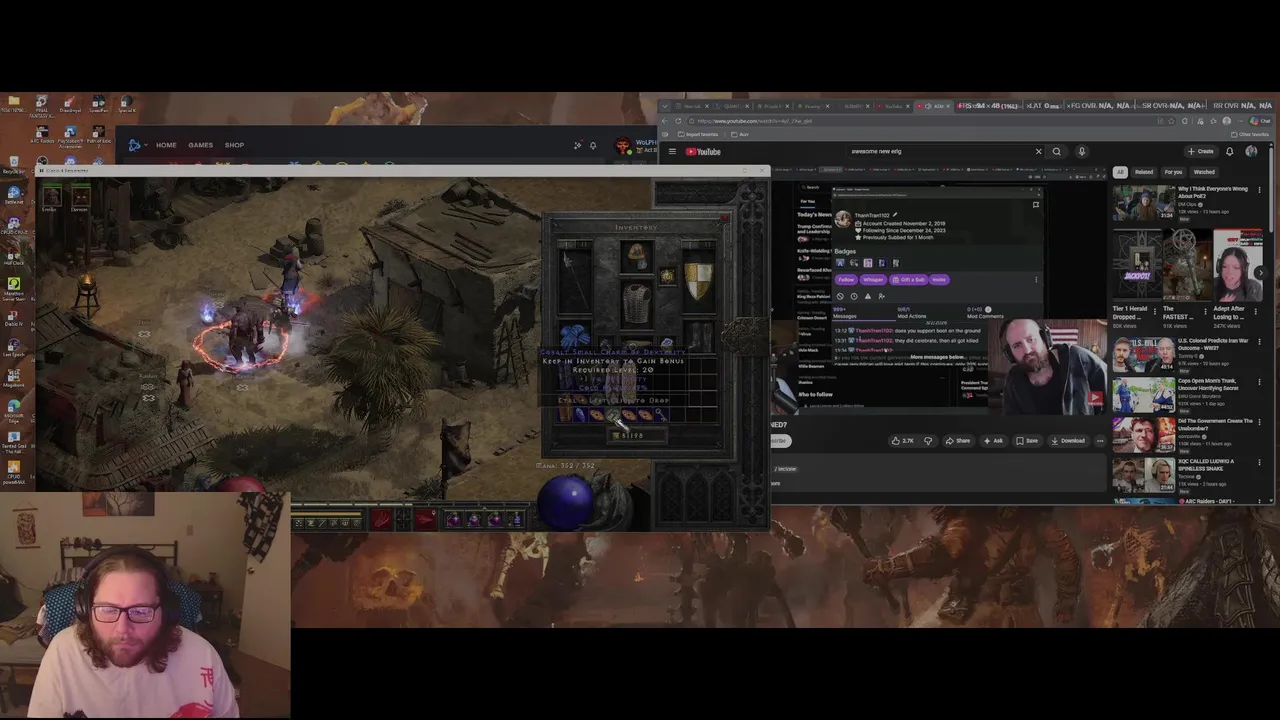Select the 'Watched' filter chip
The image size is (1280, 720).
(x=1204, y=172)
